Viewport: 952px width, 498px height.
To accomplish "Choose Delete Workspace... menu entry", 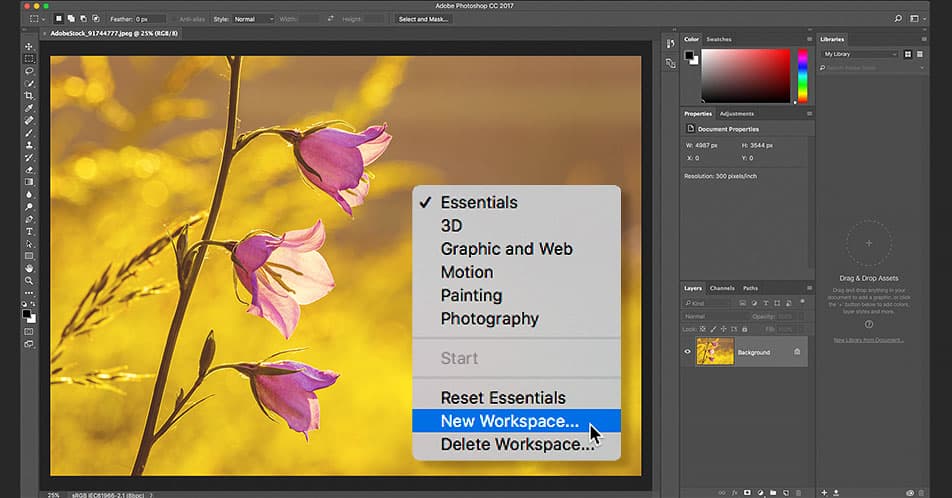I will pyautogui.click(x=516, y=444).
